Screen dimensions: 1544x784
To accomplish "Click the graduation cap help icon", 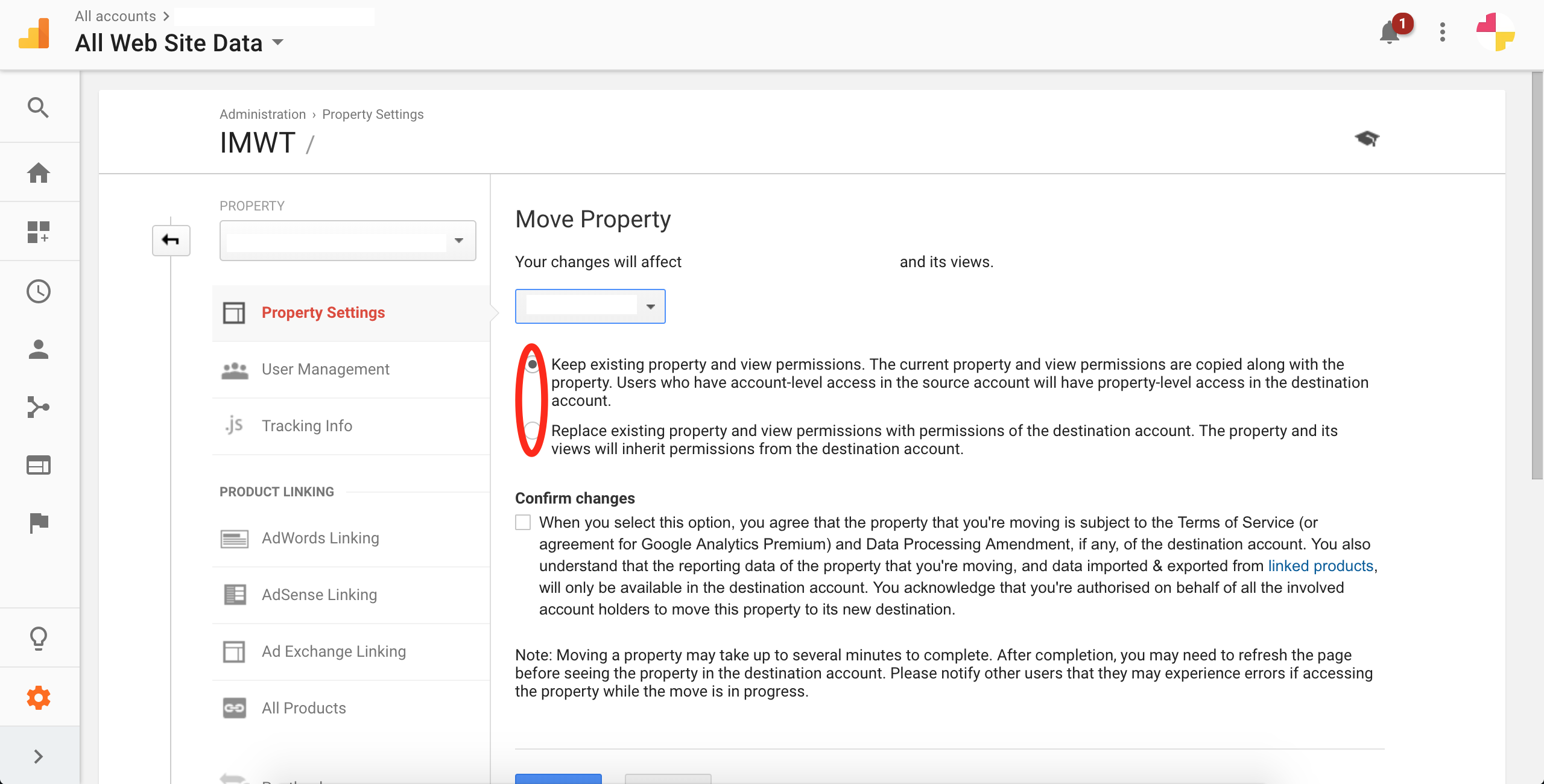I will click(x=1367, y=139).
